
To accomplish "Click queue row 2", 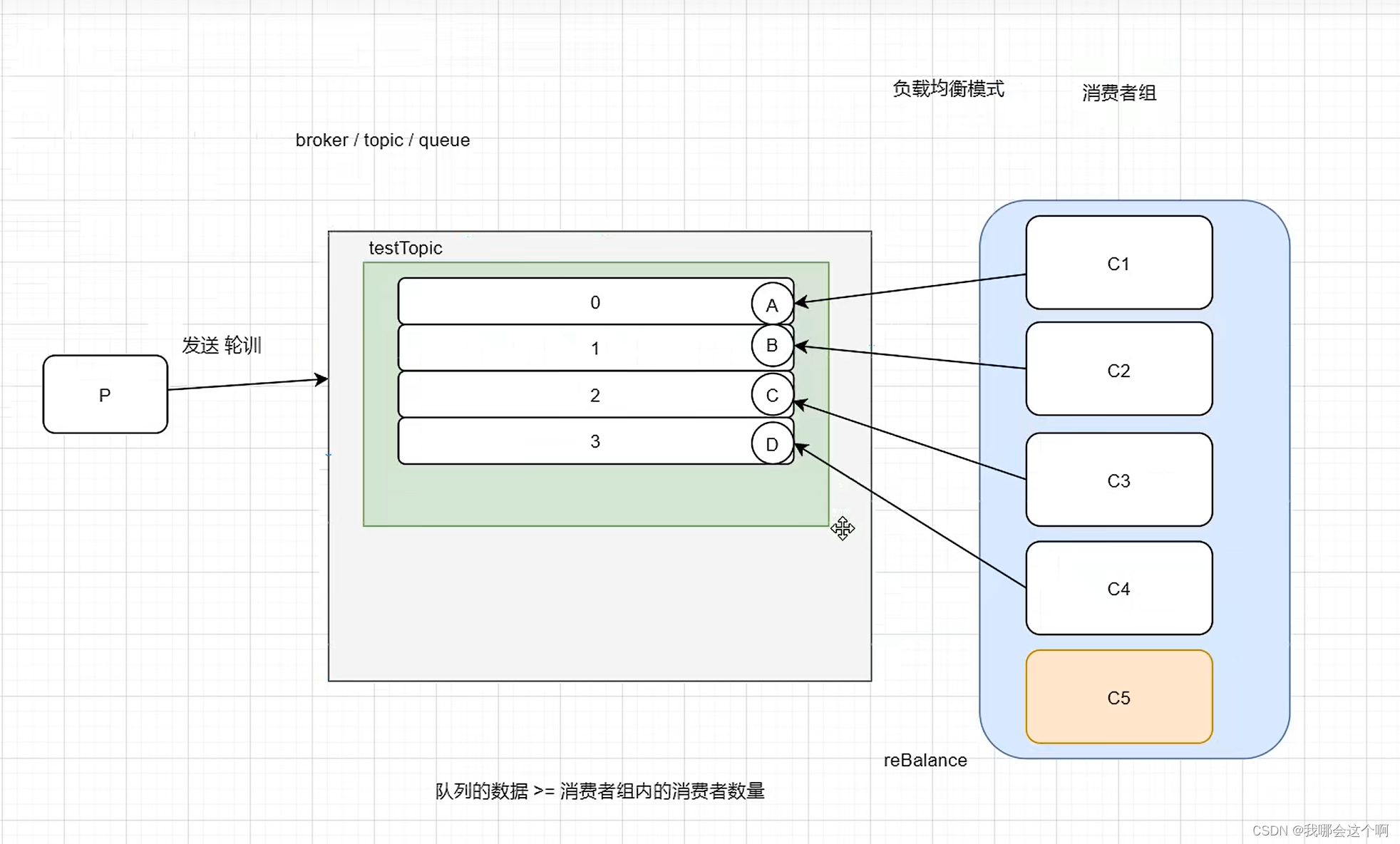I will 595,394.
